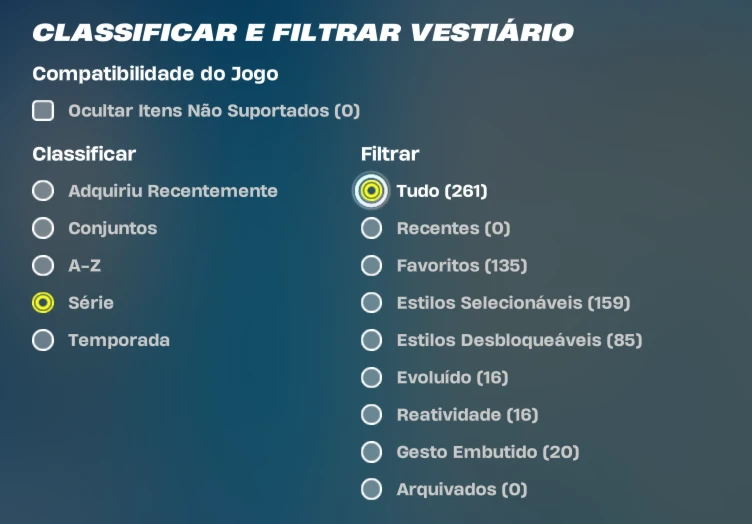Click the Conjuntos label text
This screenshot has height=524, width=752.
click(x=113, y=229)
